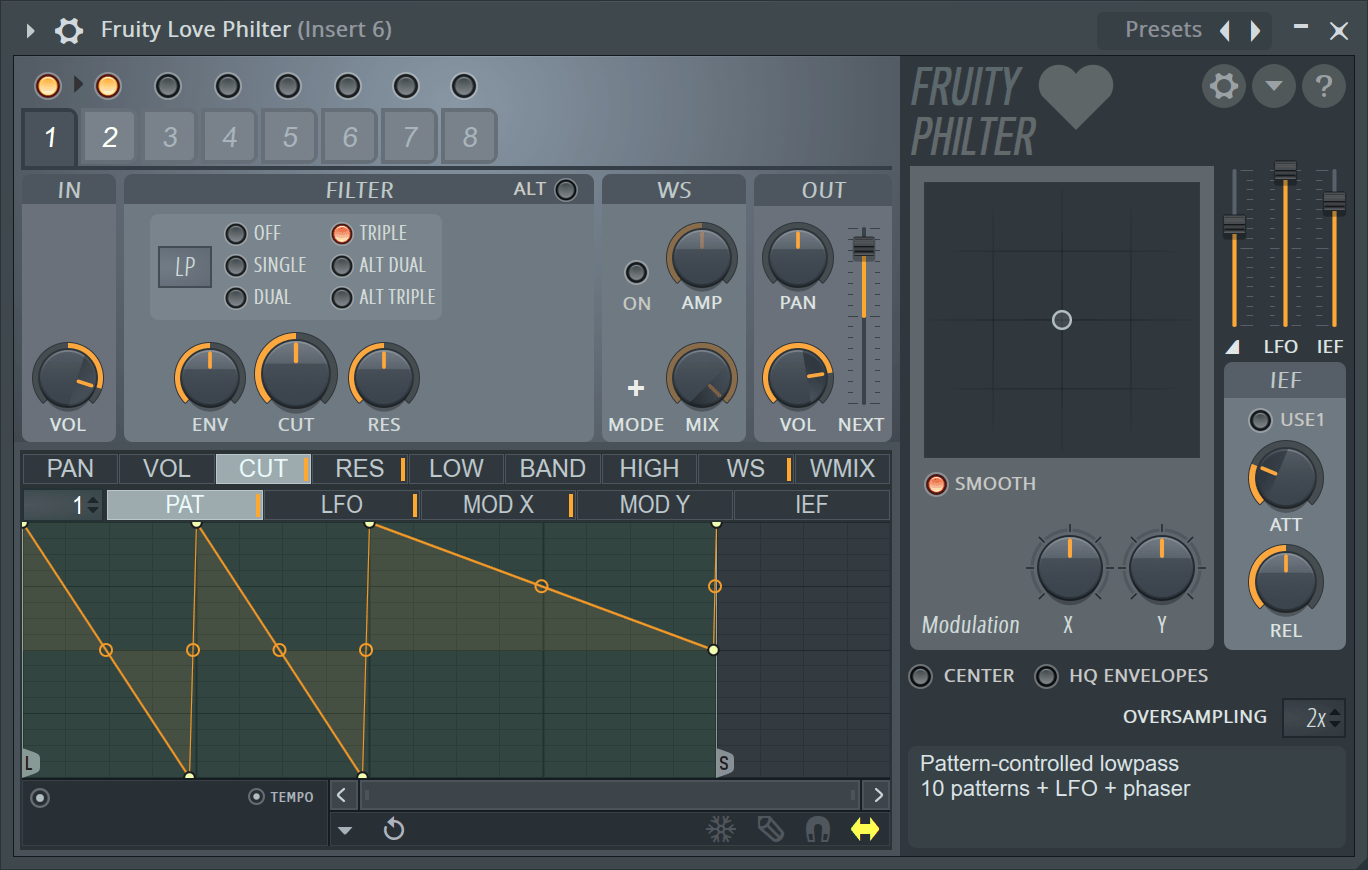Open plugin settings via the gear icon top left
The image size is (1368, 870).
[x=68, y=30]
